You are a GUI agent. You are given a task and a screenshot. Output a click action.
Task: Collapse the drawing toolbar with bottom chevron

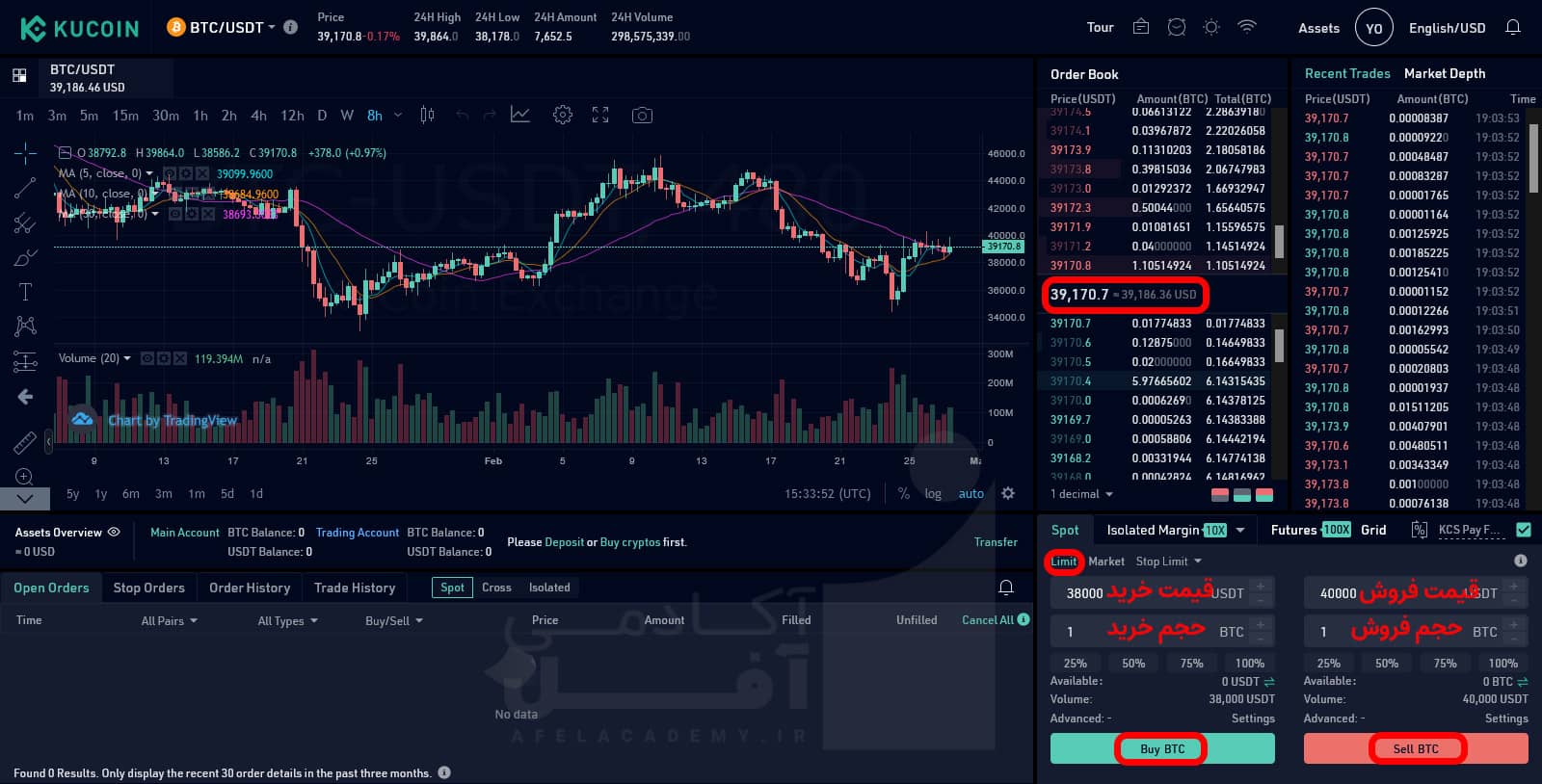point(25,498)
